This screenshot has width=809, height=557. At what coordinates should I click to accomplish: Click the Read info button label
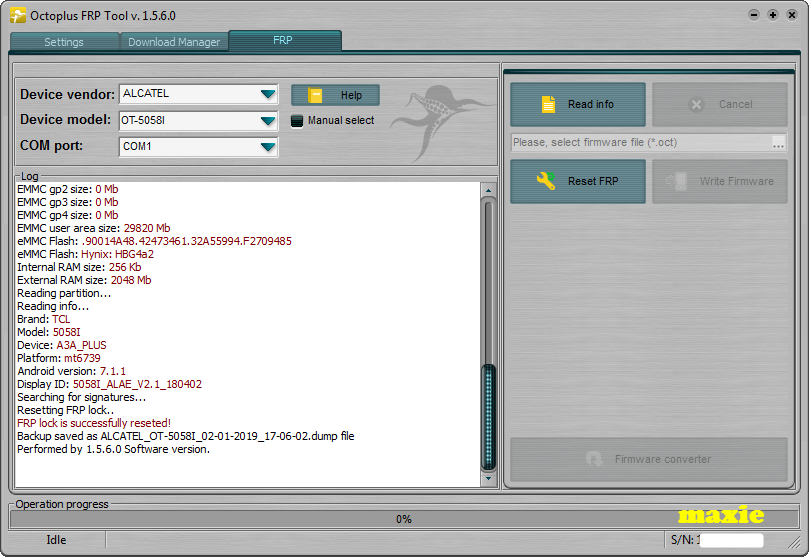[591, 104]
